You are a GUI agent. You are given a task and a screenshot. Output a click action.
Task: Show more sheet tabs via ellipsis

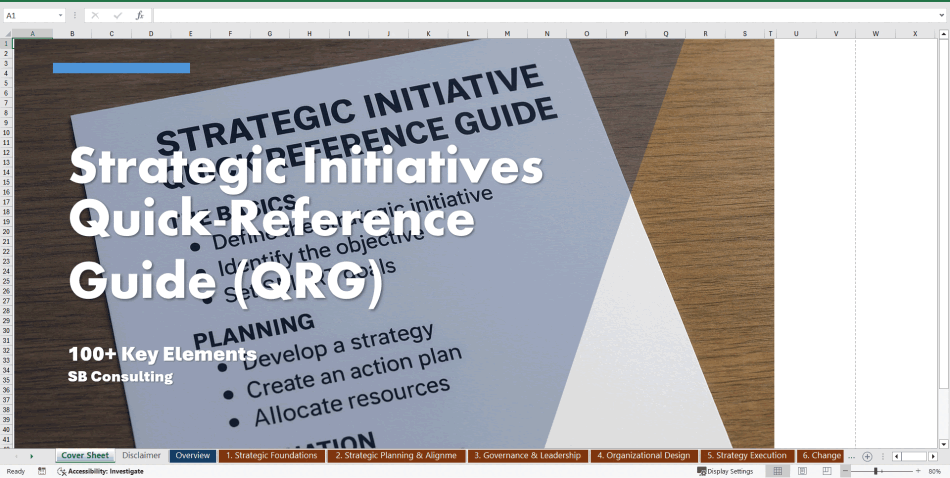coord(851,456)
